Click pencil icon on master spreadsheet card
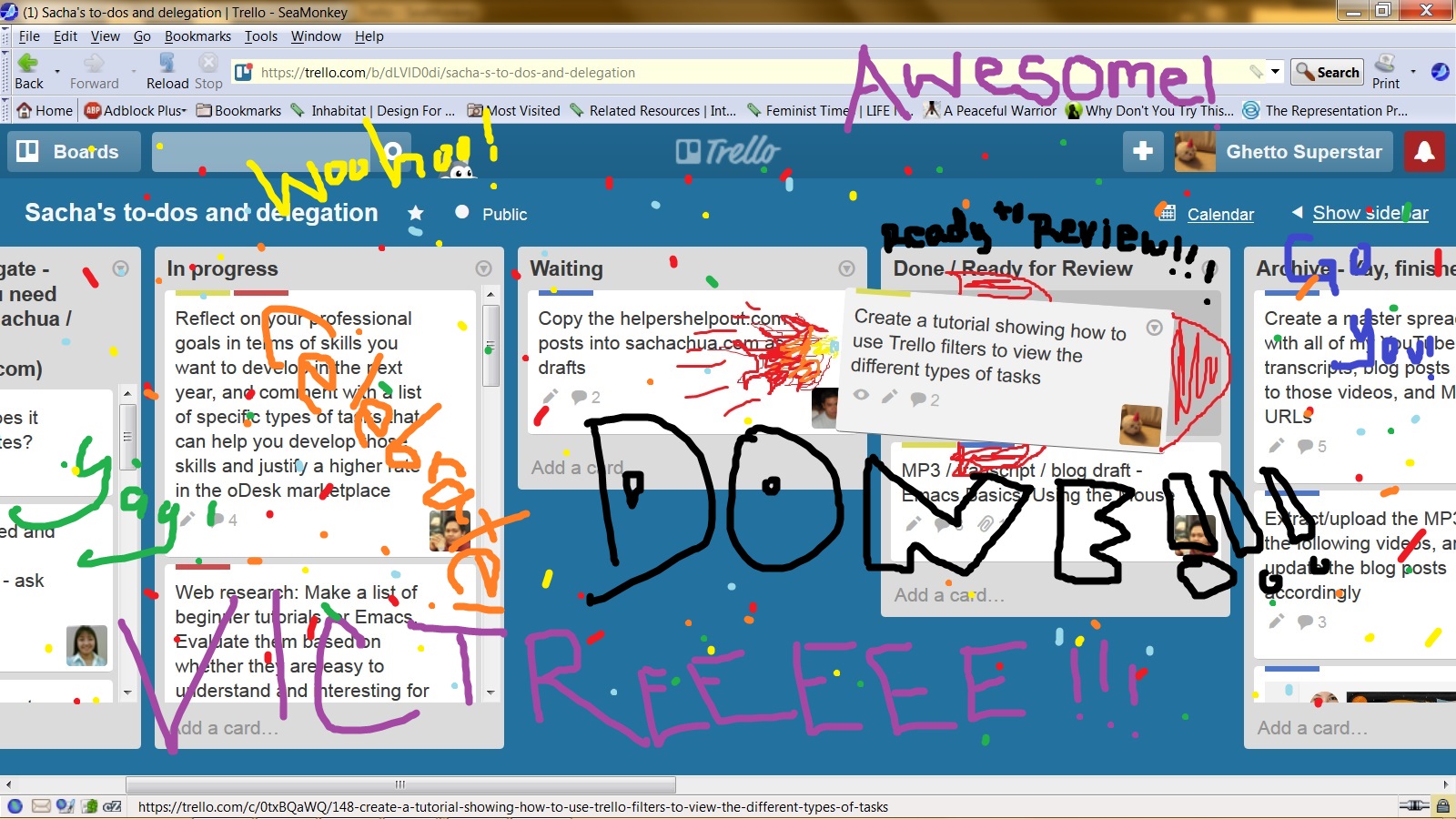Viewport: 1456px width, 819px height. (x=1277, y=446)
